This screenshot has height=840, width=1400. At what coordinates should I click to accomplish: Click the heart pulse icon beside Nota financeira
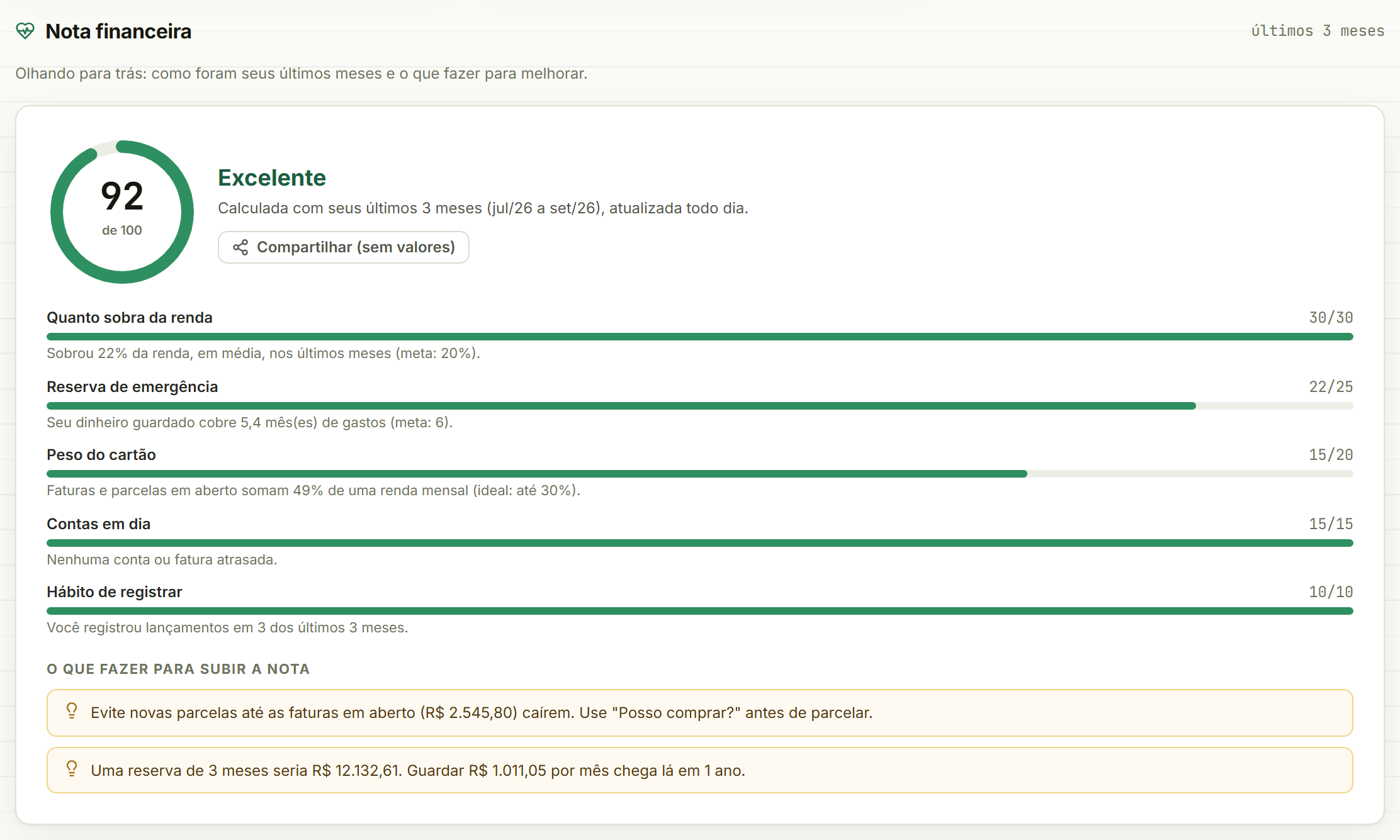click(x=25, y=31)
